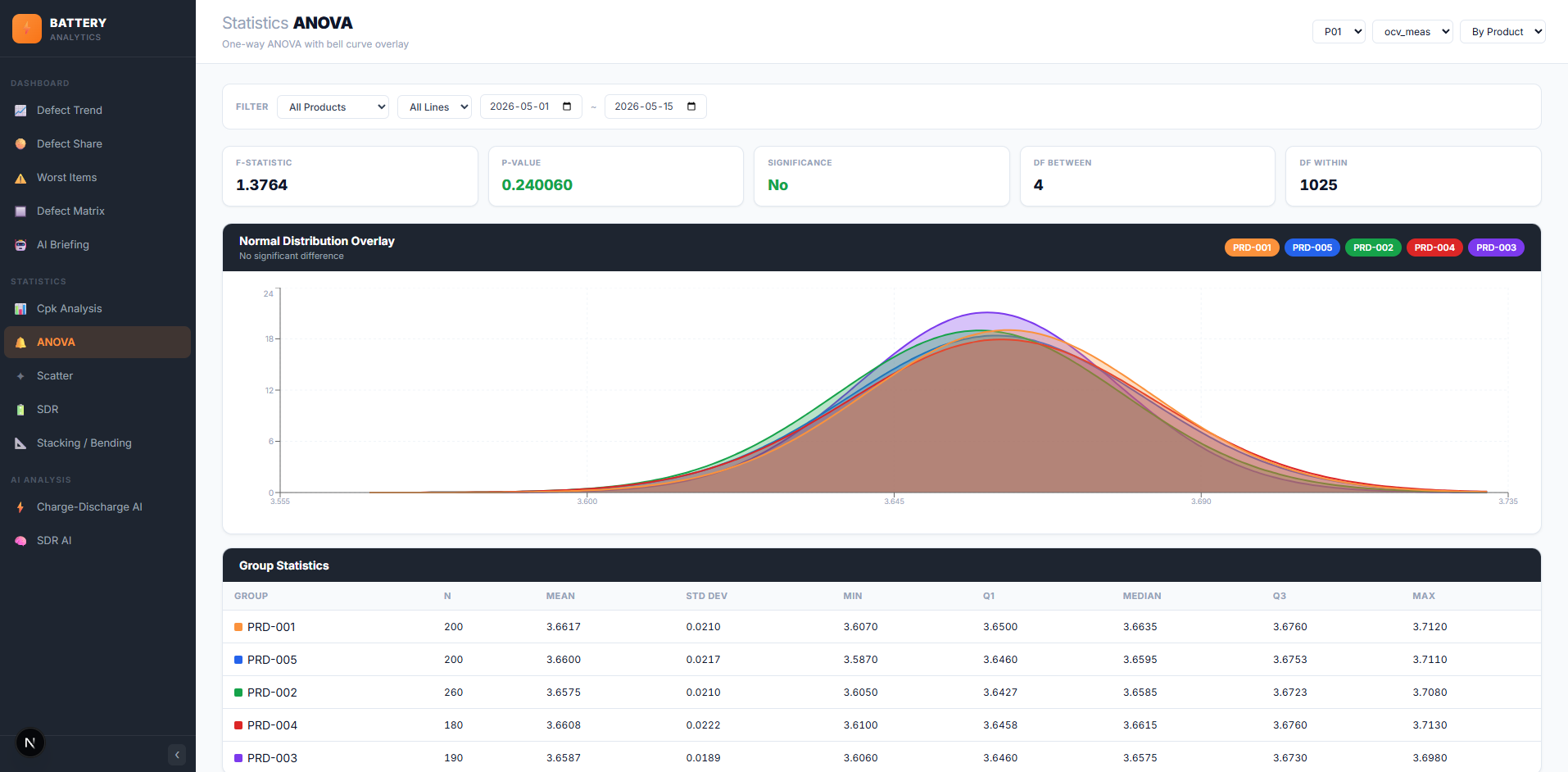Viewport: 1568px width, 772px height.
Task: Collapse the sidebar with the chevron button
Action: coord(177,755)
